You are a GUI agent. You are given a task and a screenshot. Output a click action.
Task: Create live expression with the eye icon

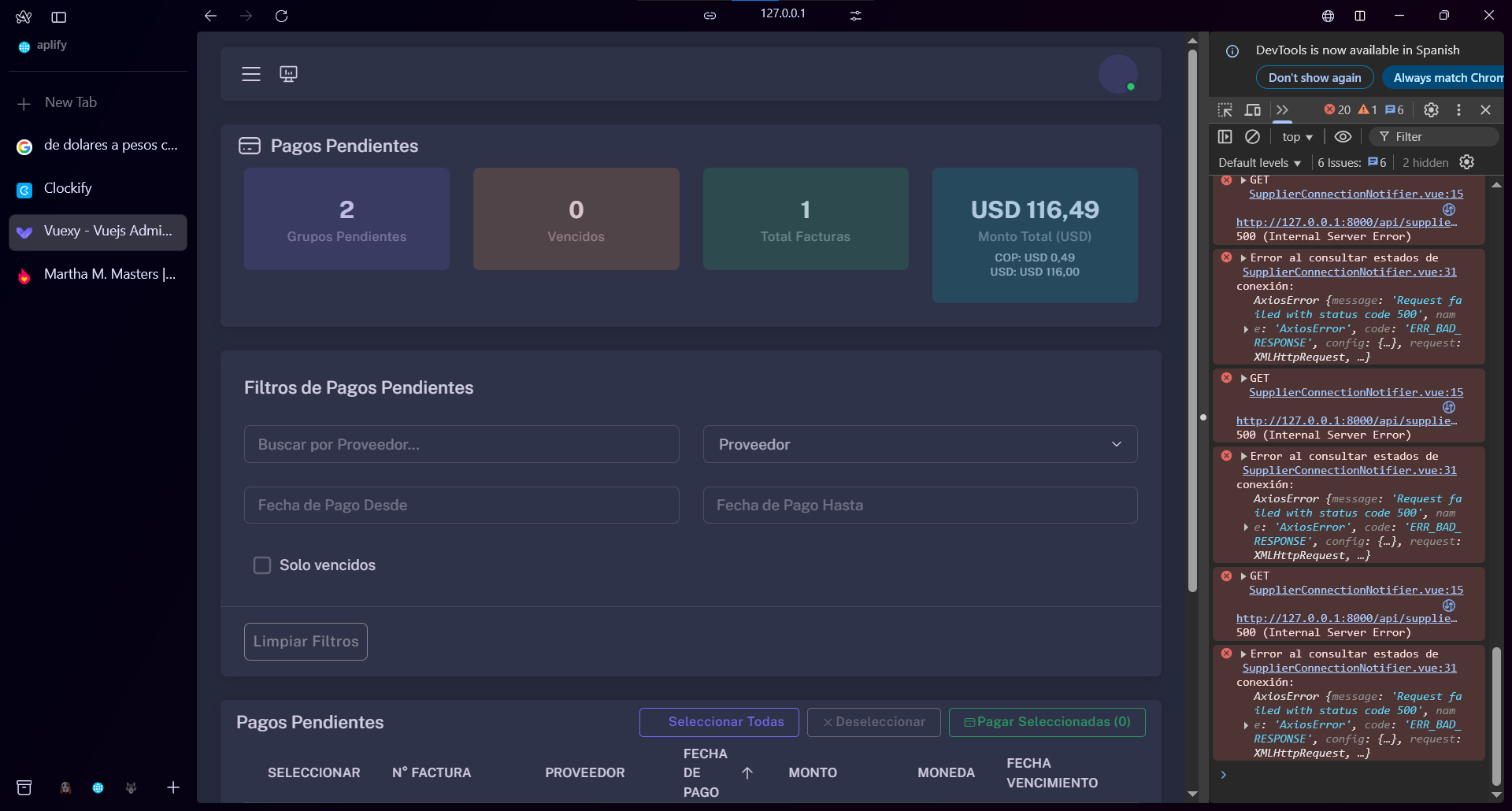click(1343, 137)
